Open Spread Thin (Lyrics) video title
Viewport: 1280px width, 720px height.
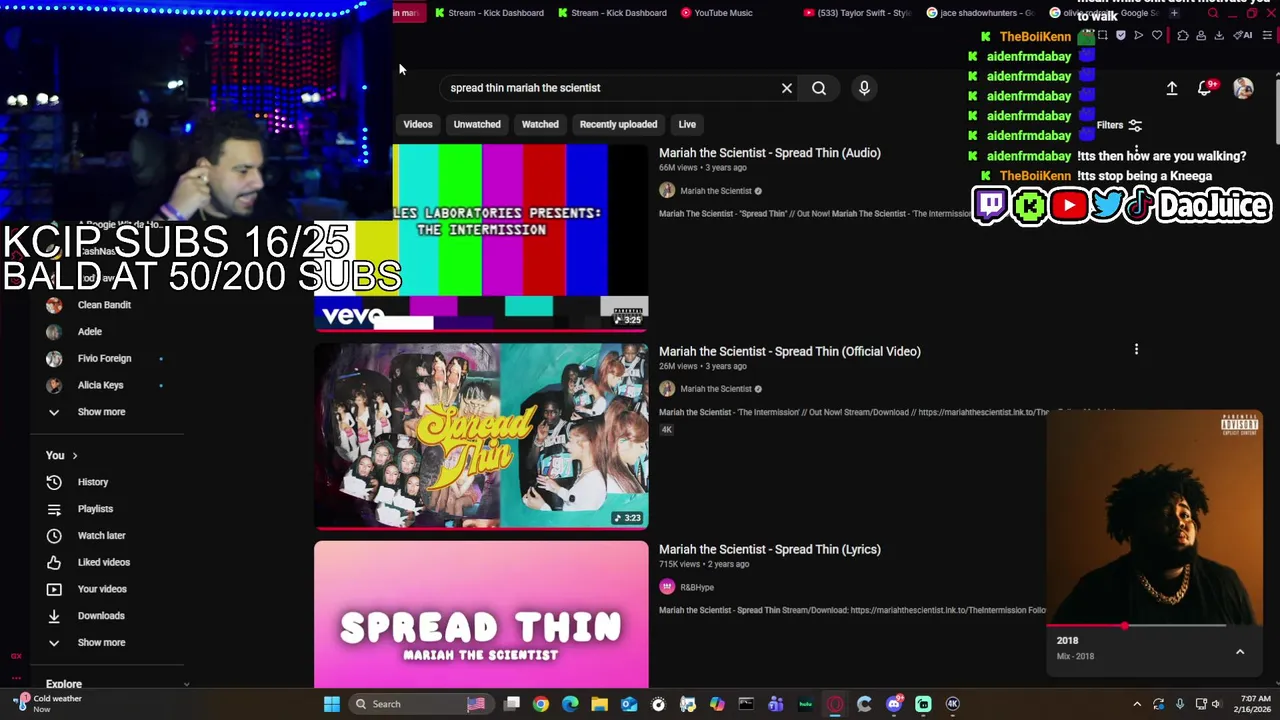(770, 549)
